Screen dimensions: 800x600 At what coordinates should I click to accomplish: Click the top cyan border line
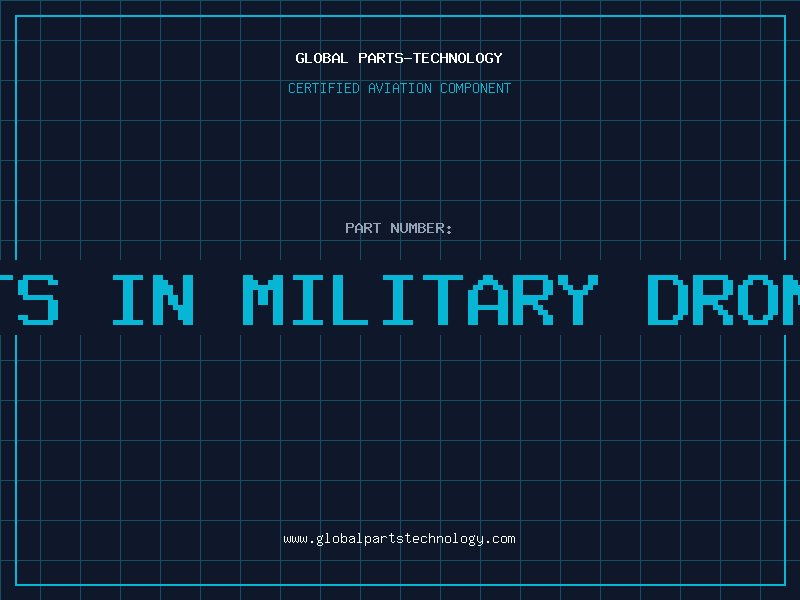[x=400, y=16]
